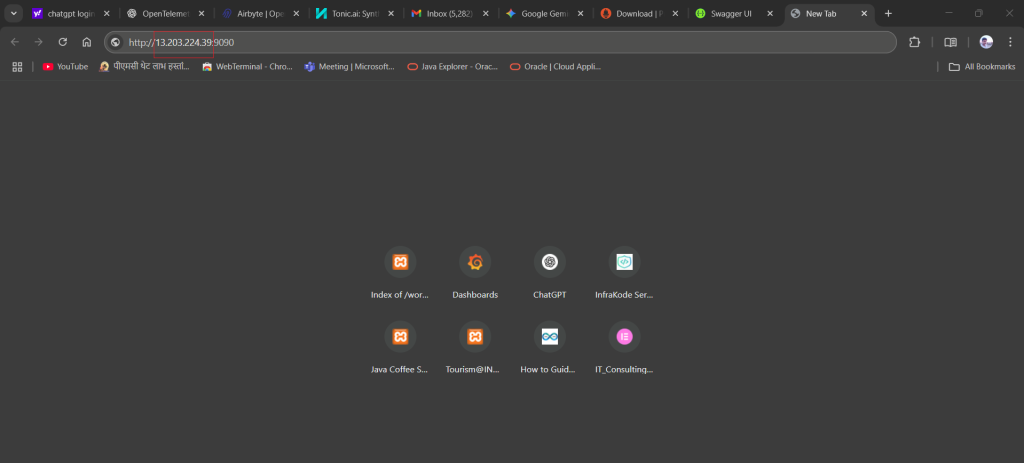Open the Chrome three-dot menu
1024x463 pixels.
pos(1010,42)
